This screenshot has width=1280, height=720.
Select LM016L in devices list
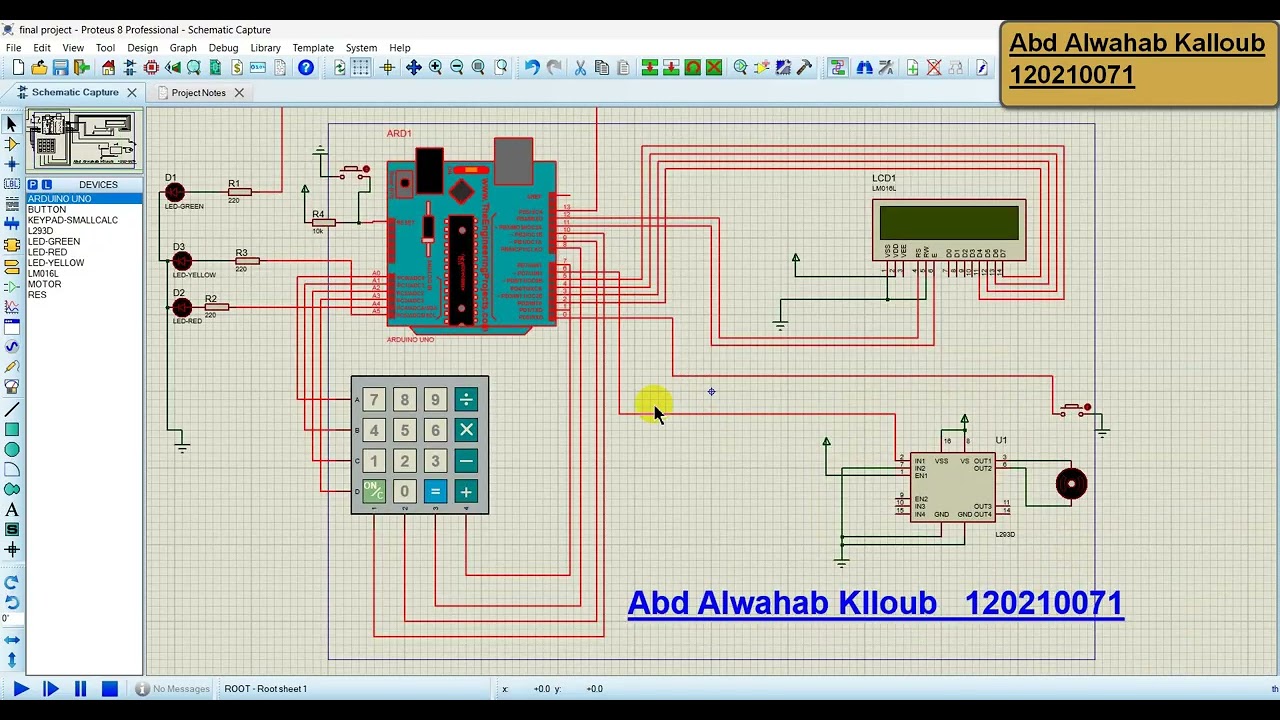point(84,274)
